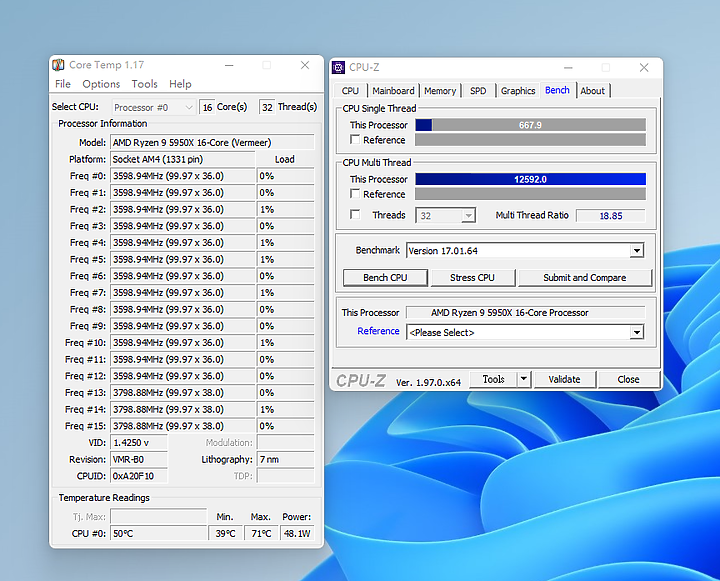
Task: Click the single thread score bar 667.9
Action: coord(530,125)
